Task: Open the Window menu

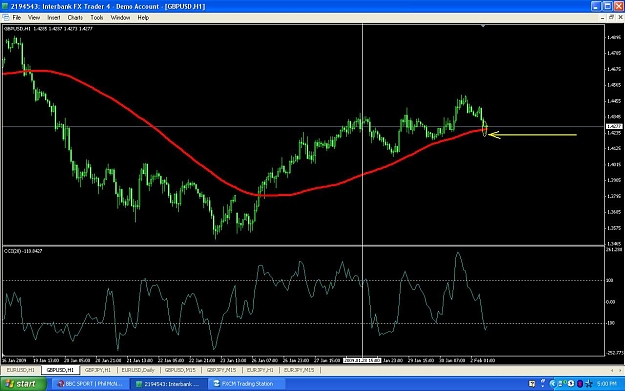Action: [x=120, y=18]
